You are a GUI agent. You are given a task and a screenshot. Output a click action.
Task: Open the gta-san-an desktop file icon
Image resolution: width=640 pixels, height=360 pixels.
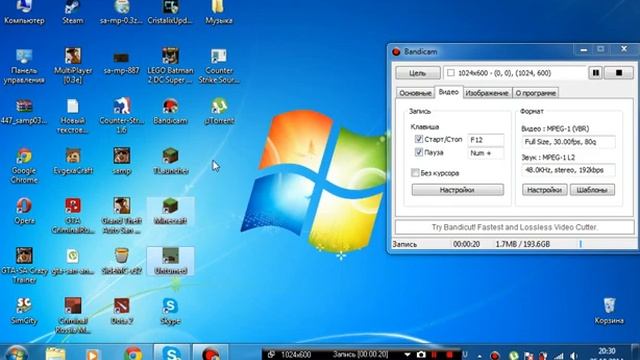[x=73, y=262]
